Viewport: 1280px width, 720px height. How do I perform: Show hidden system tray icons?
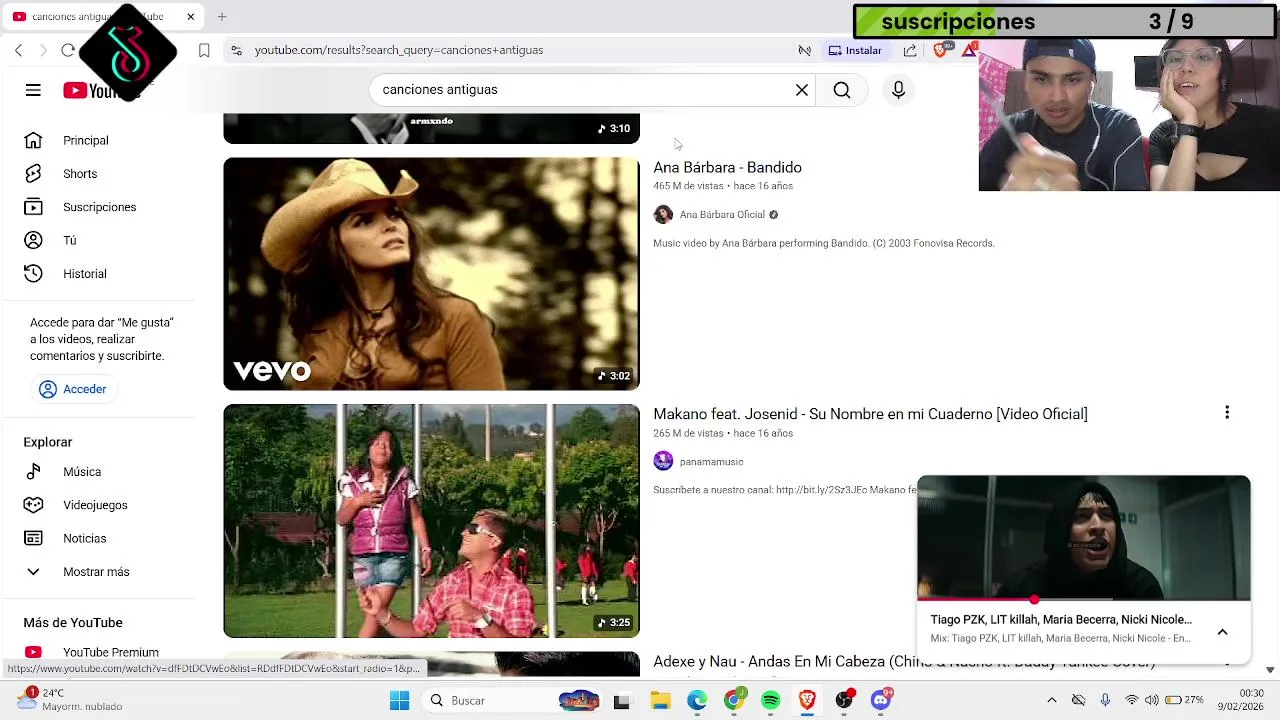1051,700
